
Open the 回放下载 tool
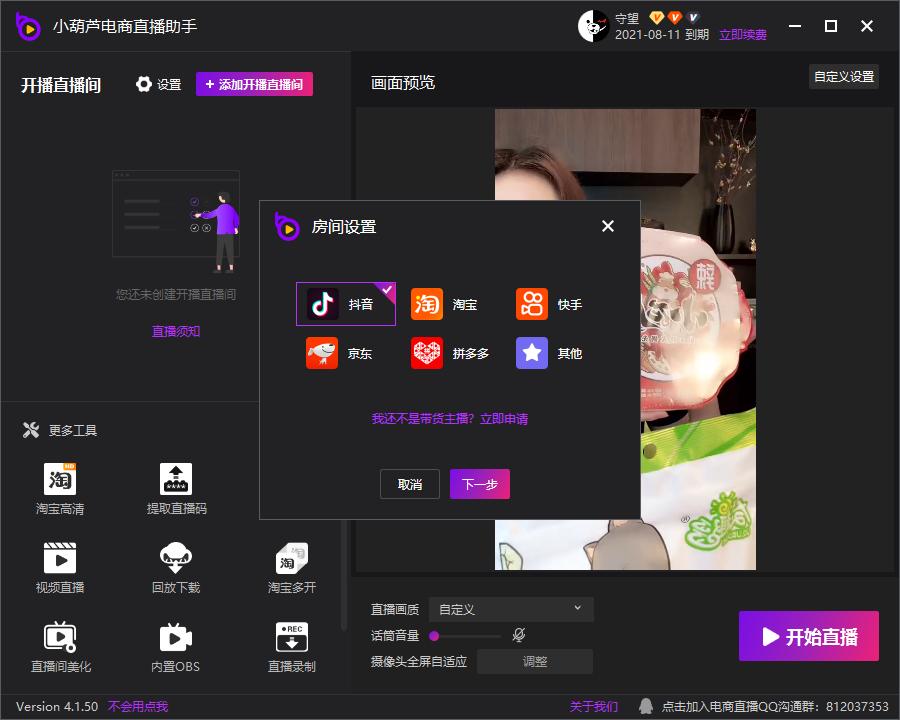coord(176,568)
